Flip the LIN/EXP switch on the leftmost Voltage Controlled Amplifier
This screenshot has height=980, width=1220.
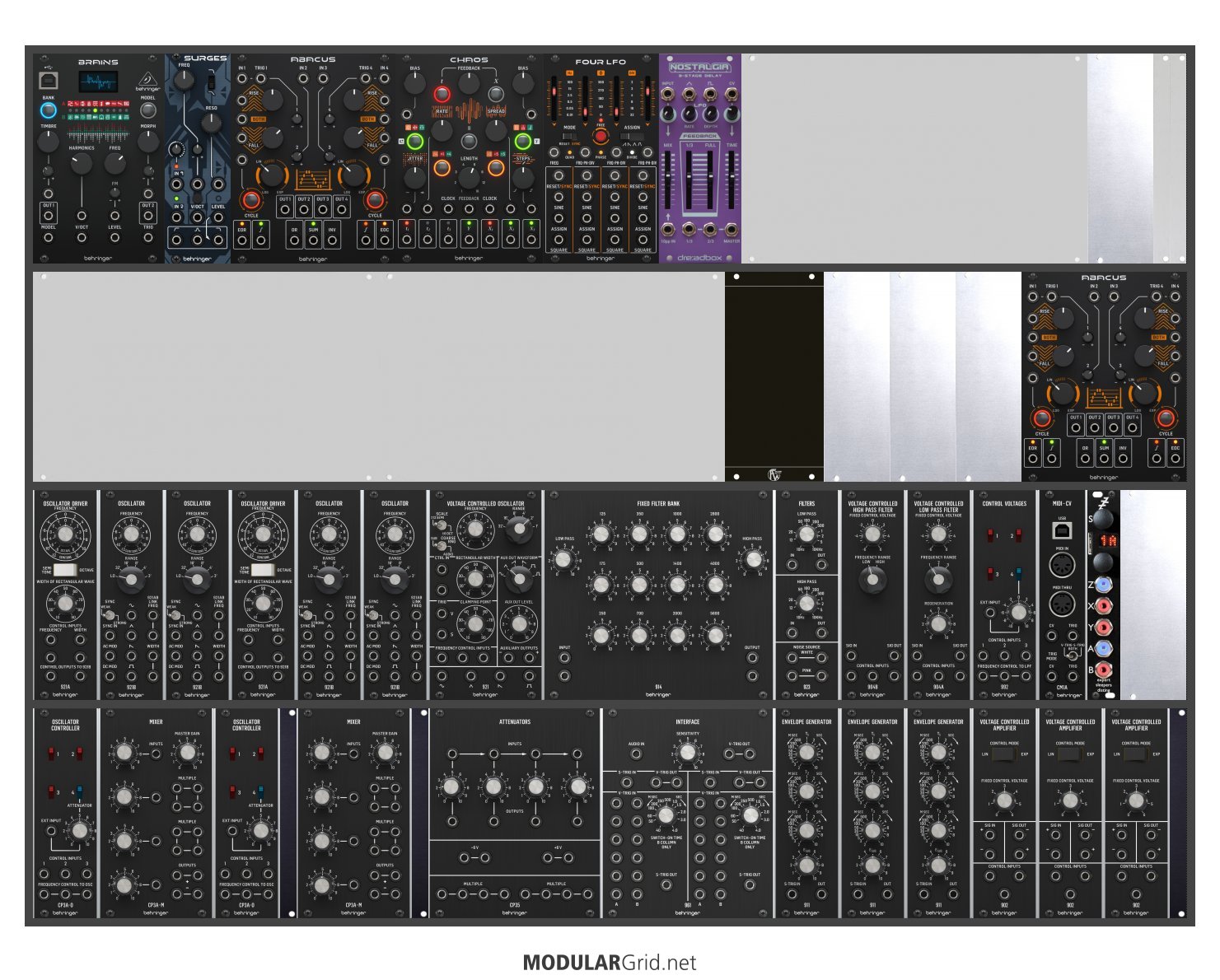pyautogui.click(x=1004, y=754)
